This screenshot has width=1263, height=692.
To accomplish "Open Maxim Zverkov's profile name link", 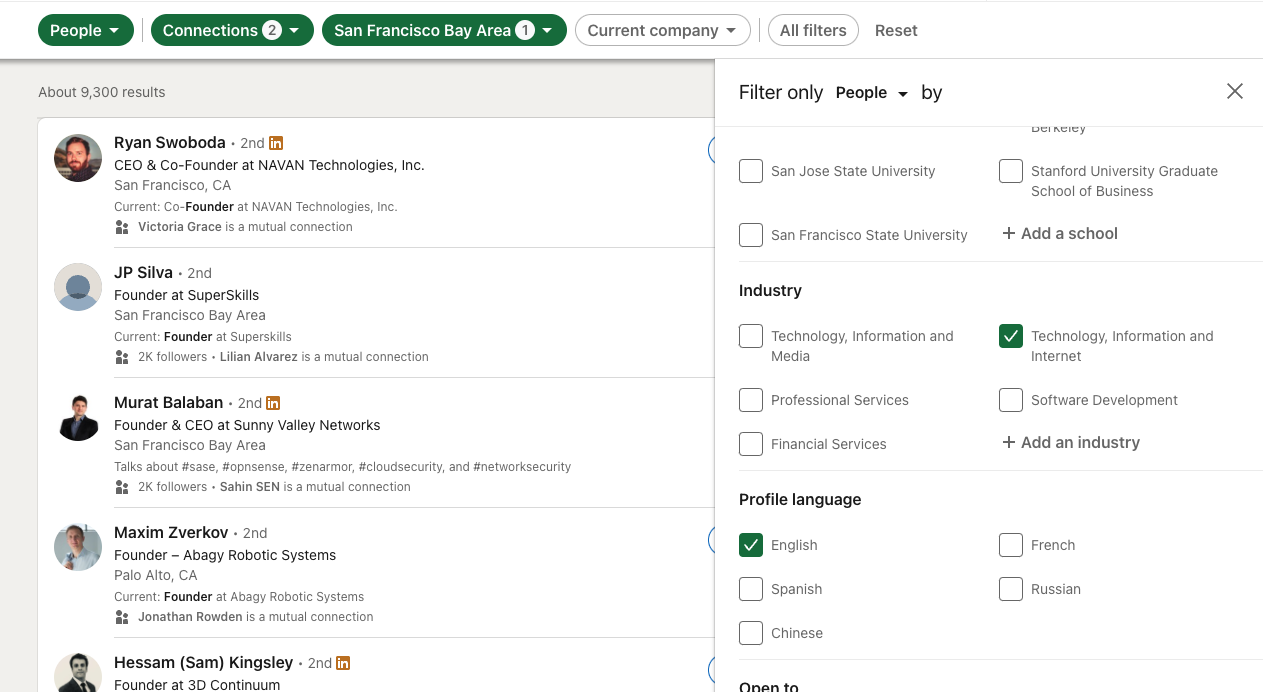I will tap(171, 532).
